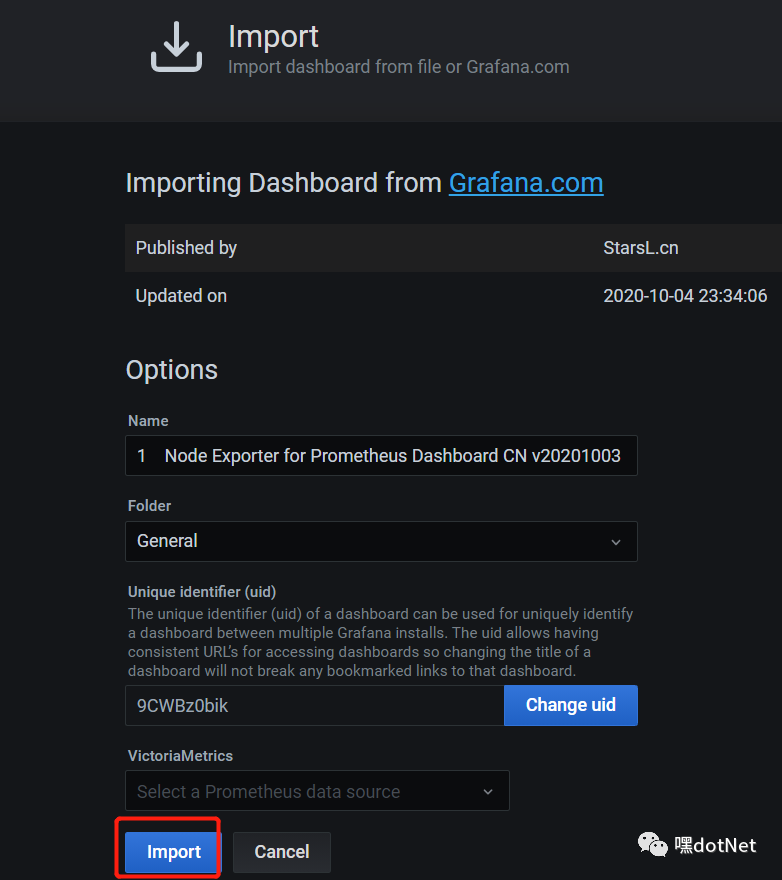The image size is (782, 880).
Task: Click the subtitle Import dashboard from file
Action: click(399, 67)
